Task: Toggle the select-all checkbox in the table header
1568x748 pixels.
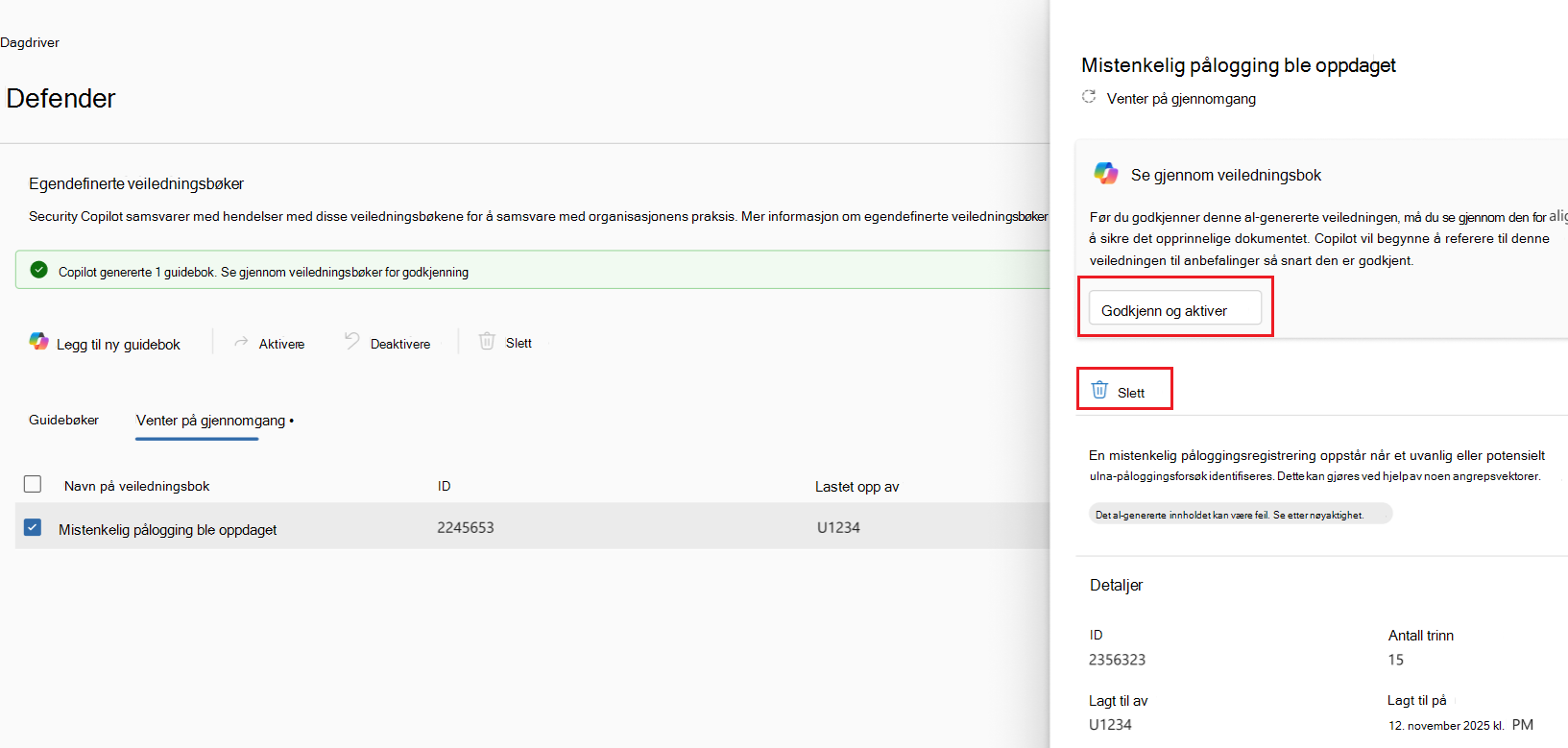Action: tap(33, 484)
